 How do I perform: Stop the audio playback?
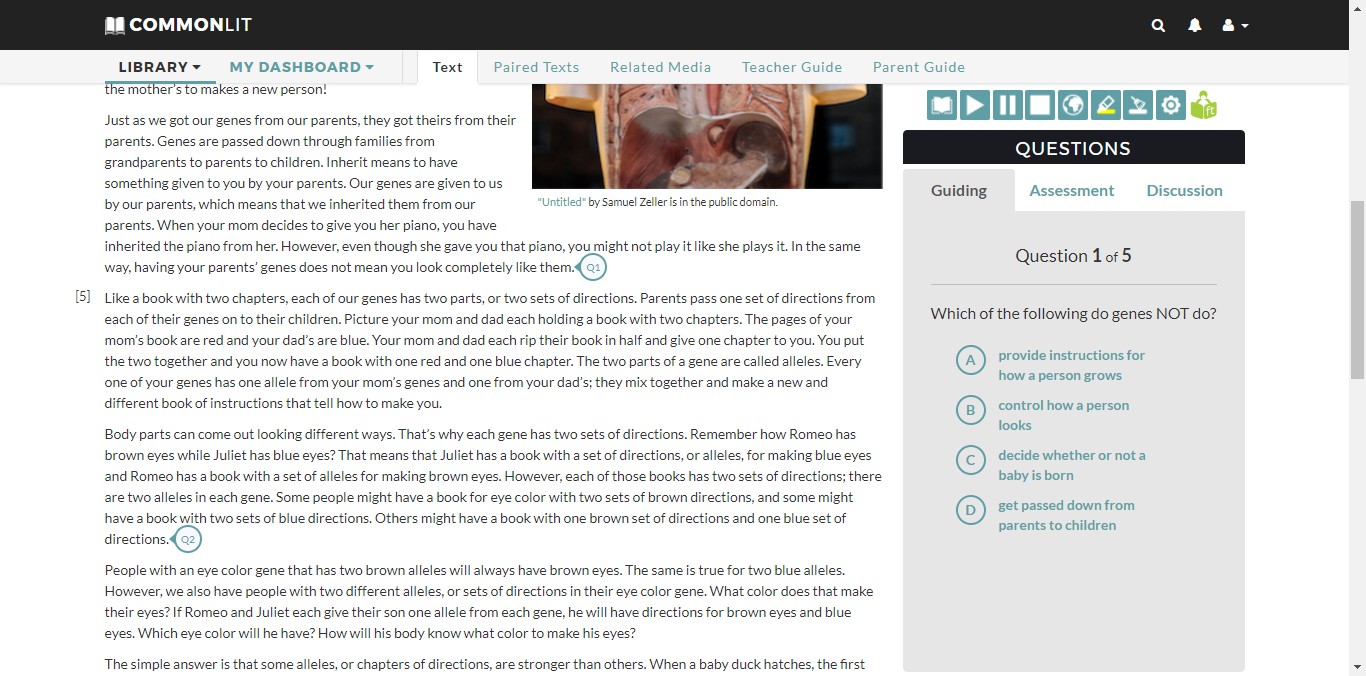pyautogui.click(x=1040, y=105)
